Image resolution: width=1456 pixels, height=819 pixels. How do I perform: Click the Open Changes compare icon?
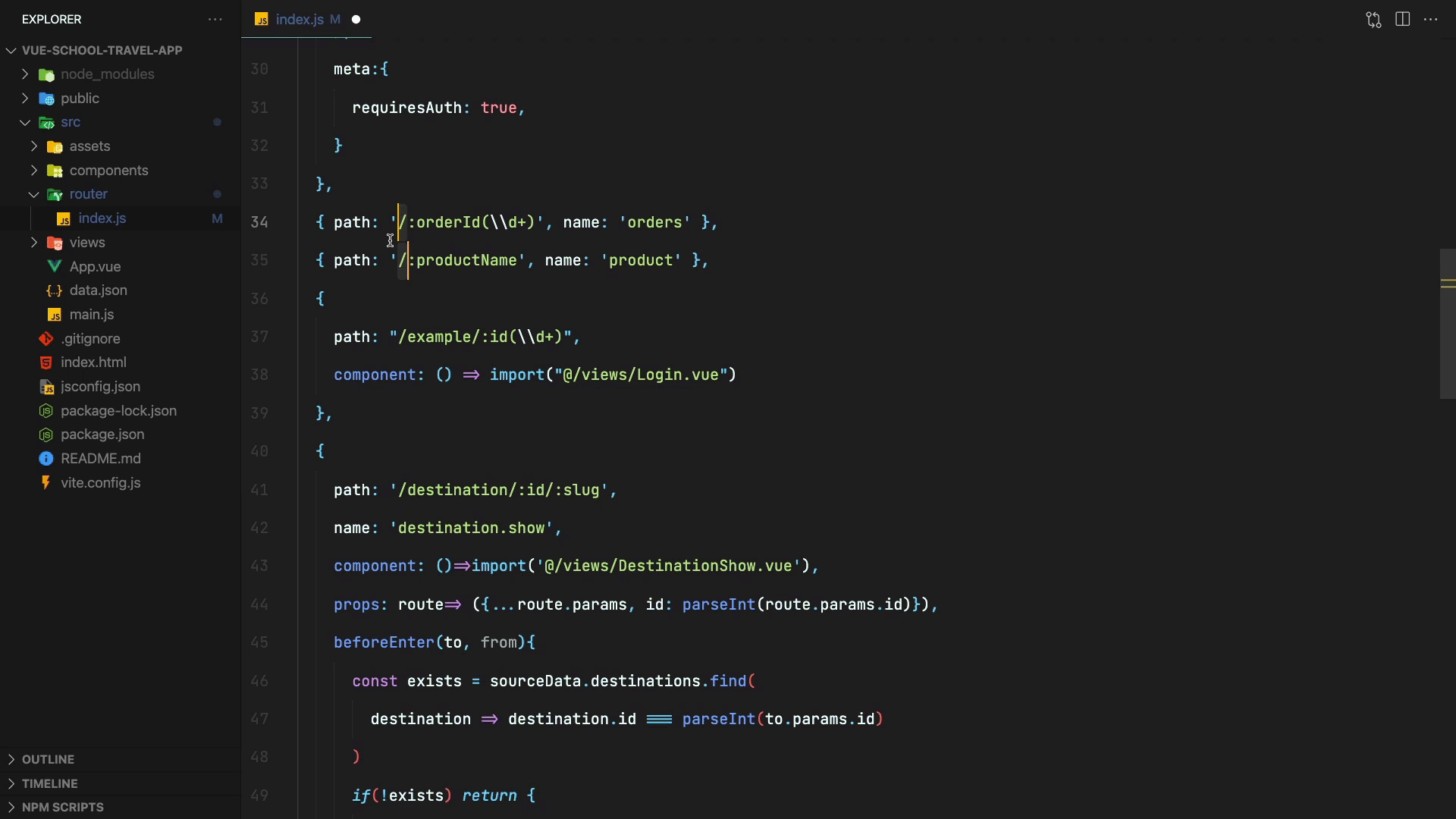pyautogui.click(x=1373, y=20)
